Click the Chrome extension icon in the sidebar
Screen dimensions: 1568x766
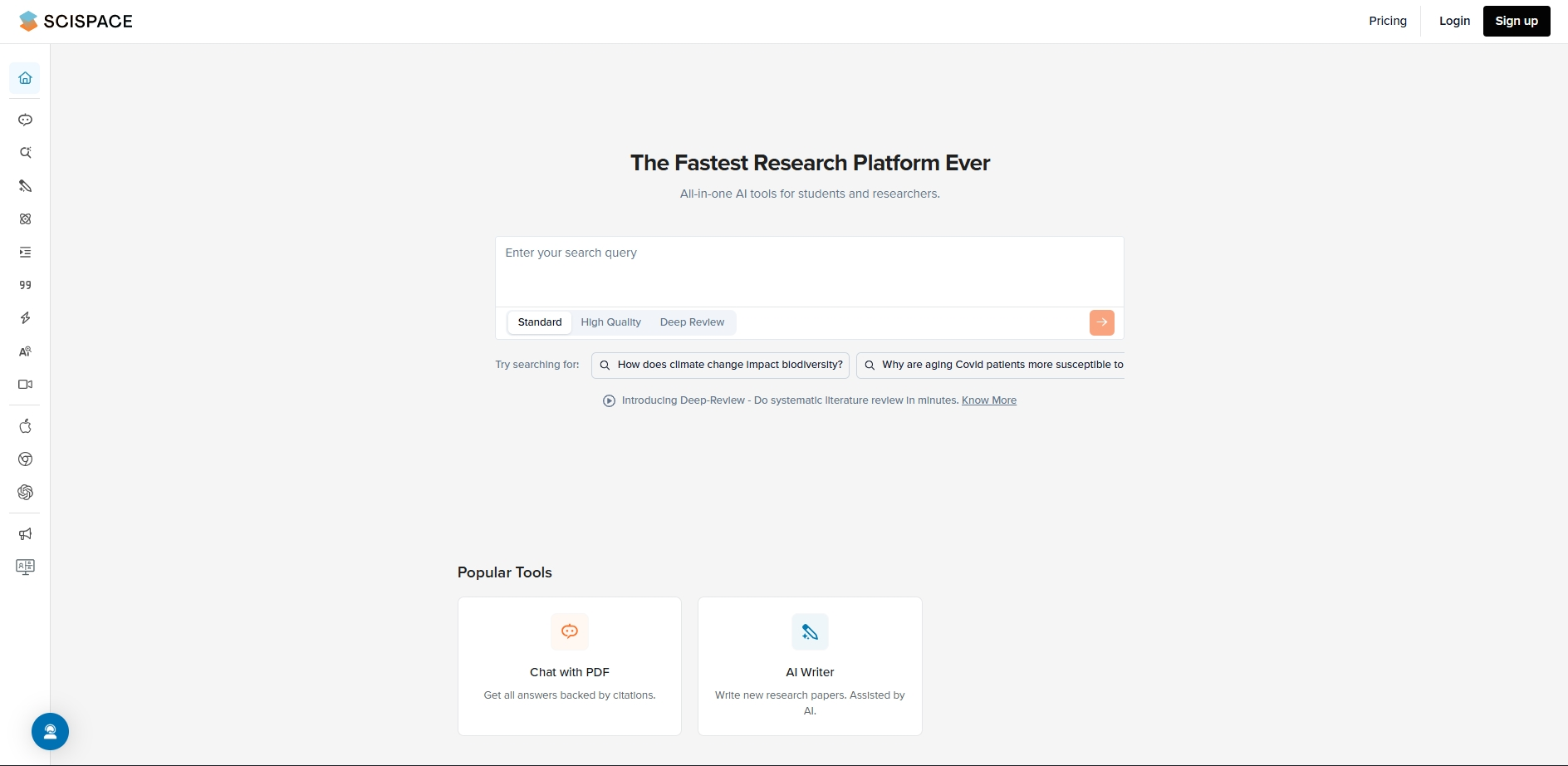pyautogui.click(x=25, y=459)
